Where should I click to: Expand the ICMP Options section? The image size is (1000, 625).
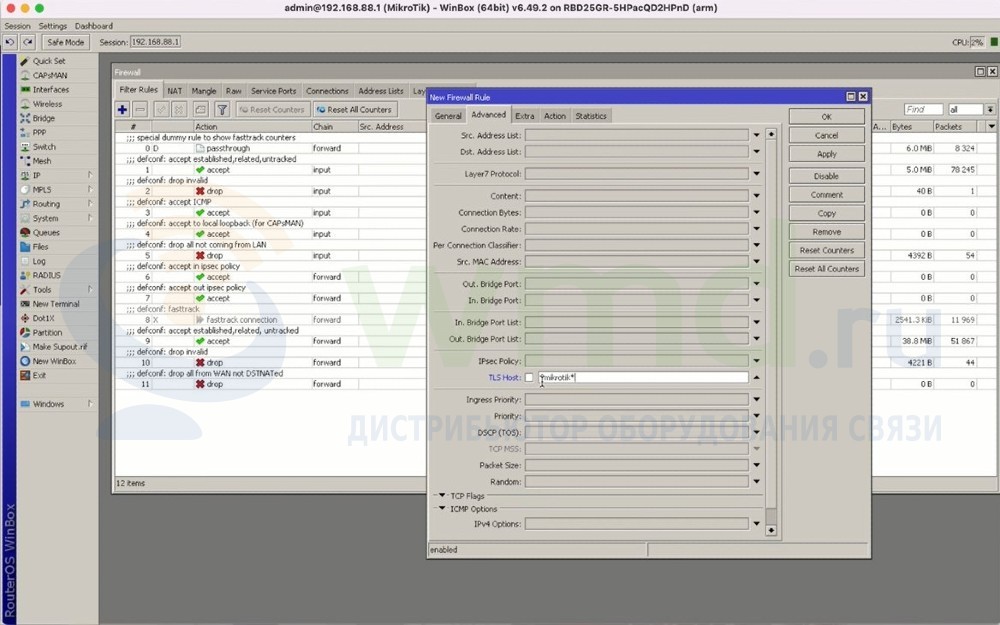click(x=441, y=509)
